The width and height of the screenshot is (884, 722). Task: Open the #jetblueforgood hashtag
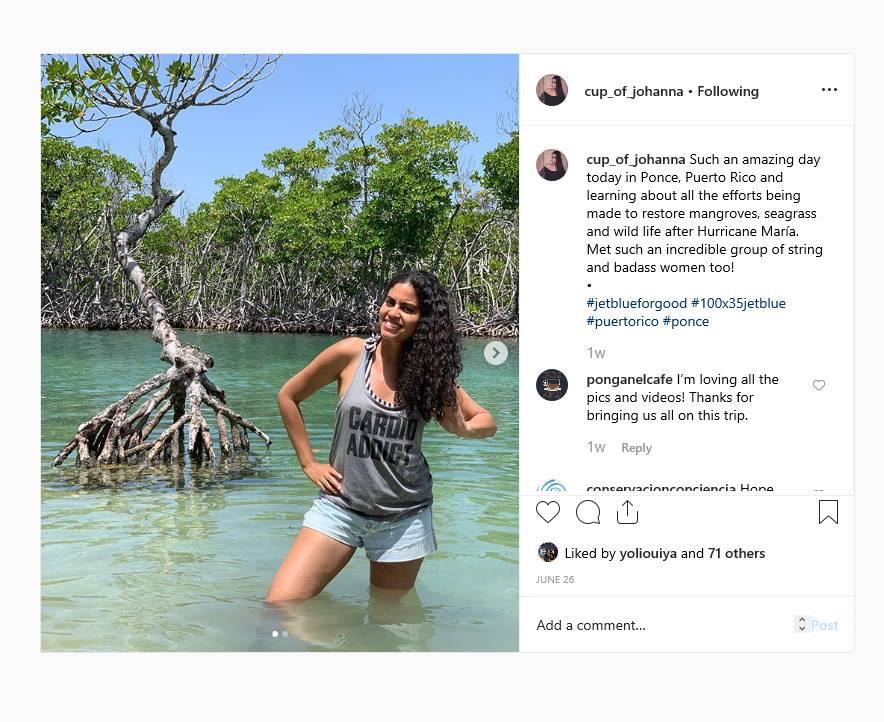tap(637, 303)
